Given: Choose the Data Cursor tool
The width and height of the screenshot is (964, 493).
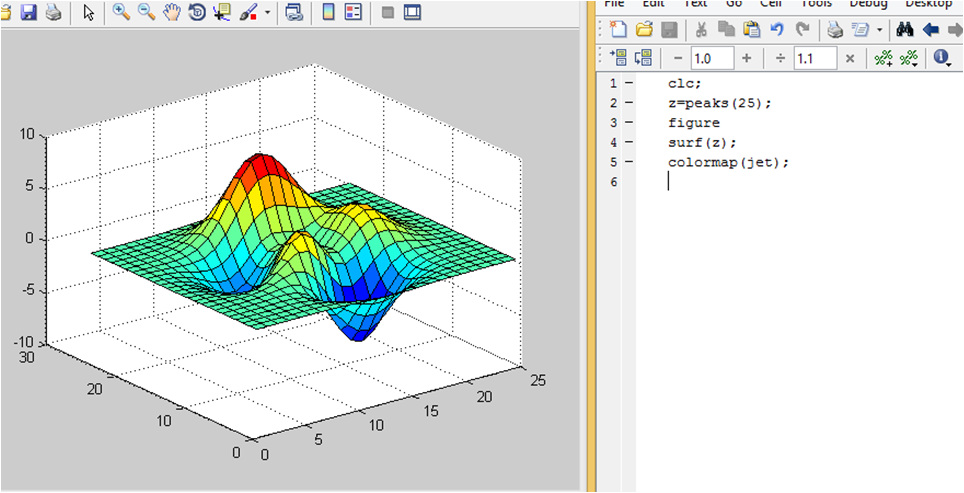Looking at the screenshot, I should coord(221,12).
